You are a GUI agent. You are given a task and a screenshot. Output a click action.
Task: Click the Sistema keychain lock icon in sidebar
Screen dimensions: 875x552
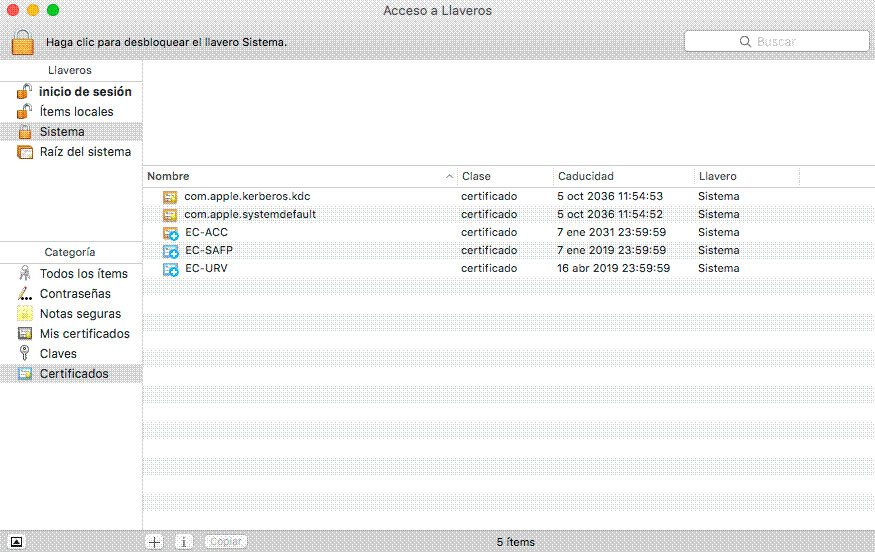click(25, 132)
